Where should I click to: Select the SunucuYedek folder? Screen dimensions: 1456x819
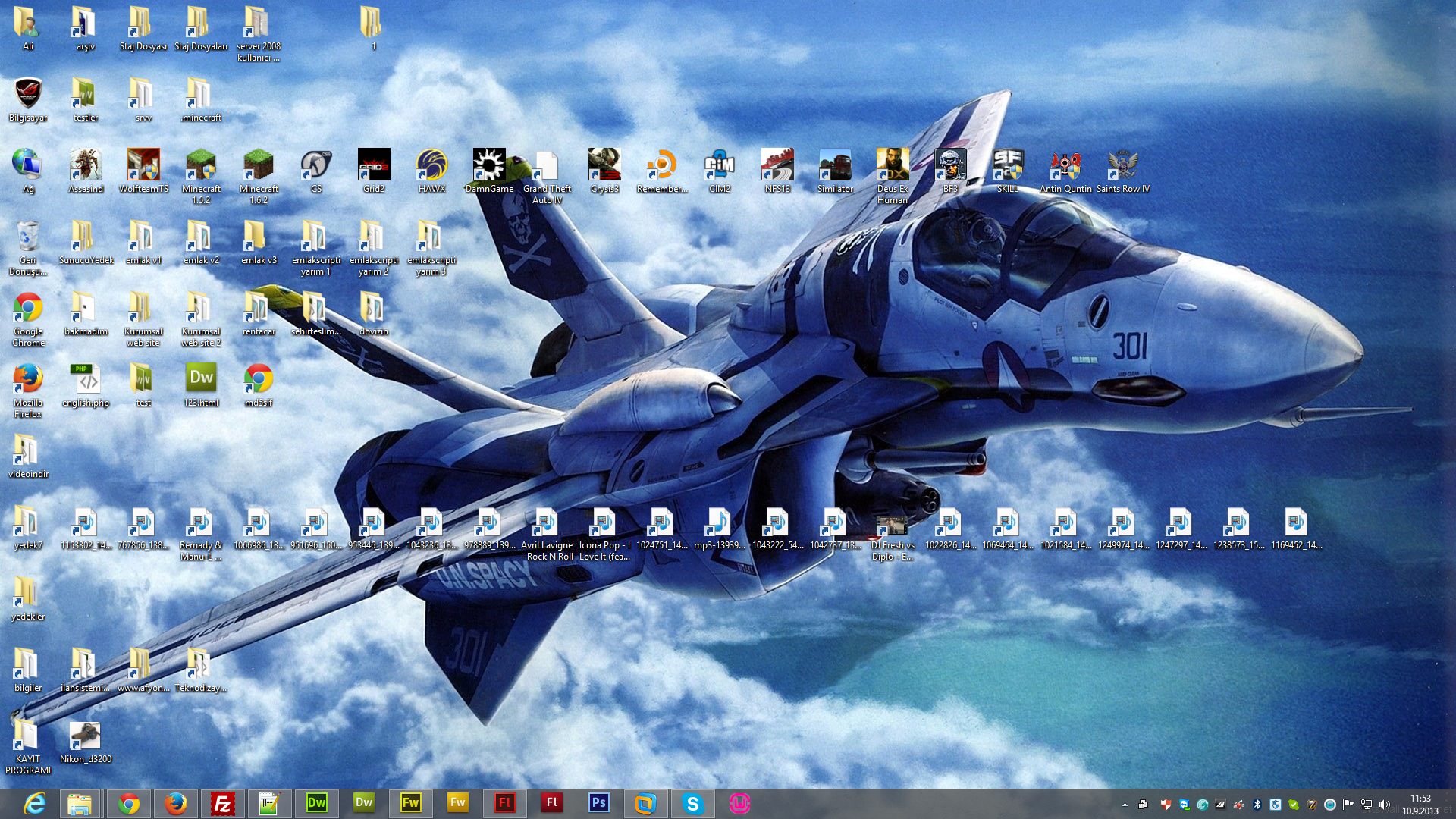[x=86, y=243]
